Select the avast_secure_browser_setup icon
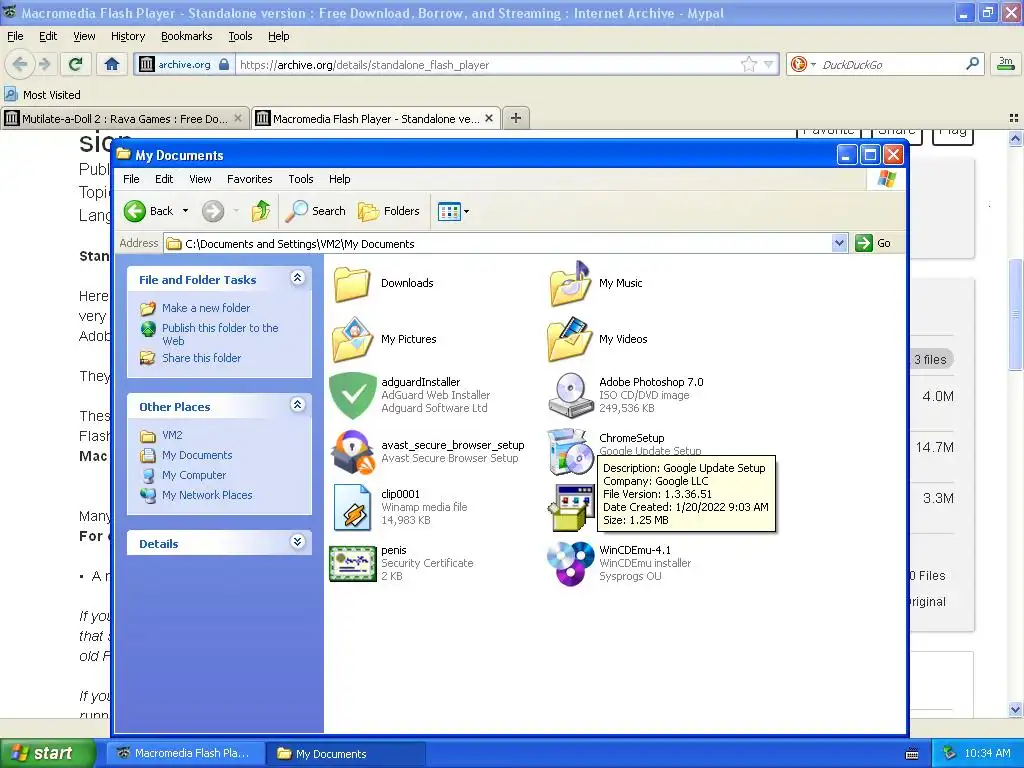 (352, 452)
